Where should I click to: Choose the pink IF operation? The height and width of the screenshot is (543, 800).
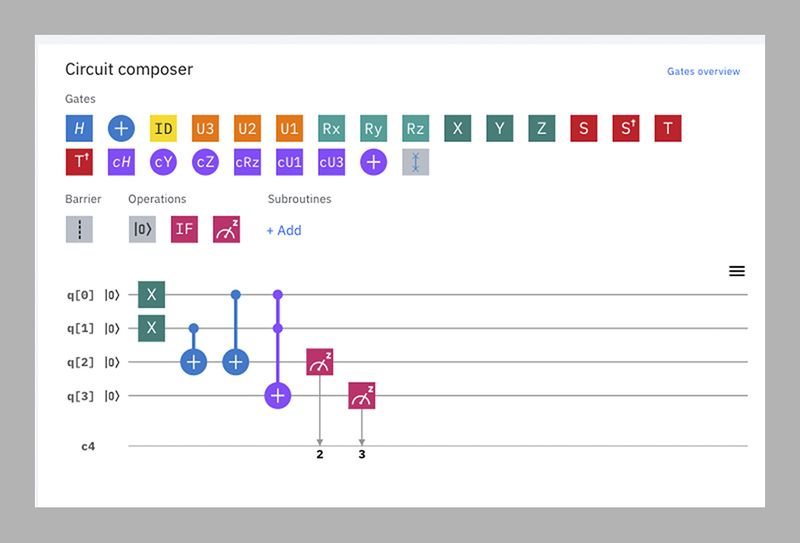184,229
